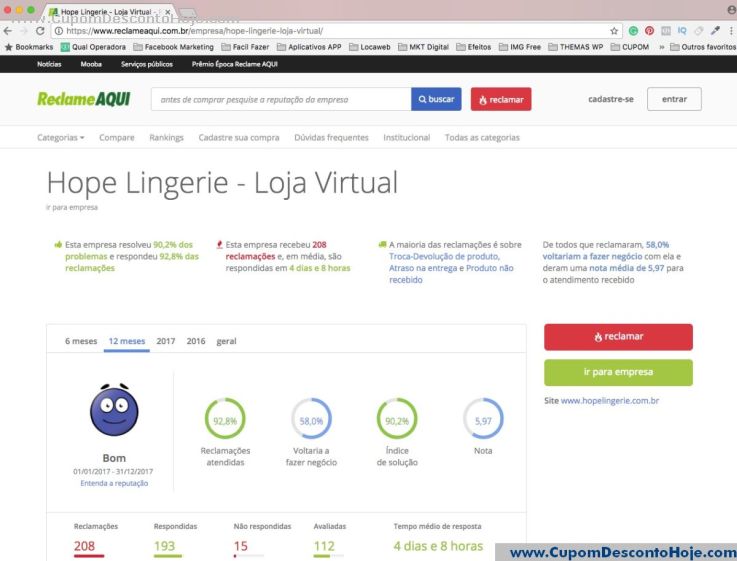Open IMG Free bookmark folder
The width and height of the screenshot is (737, 561).
tap(520, 47)
